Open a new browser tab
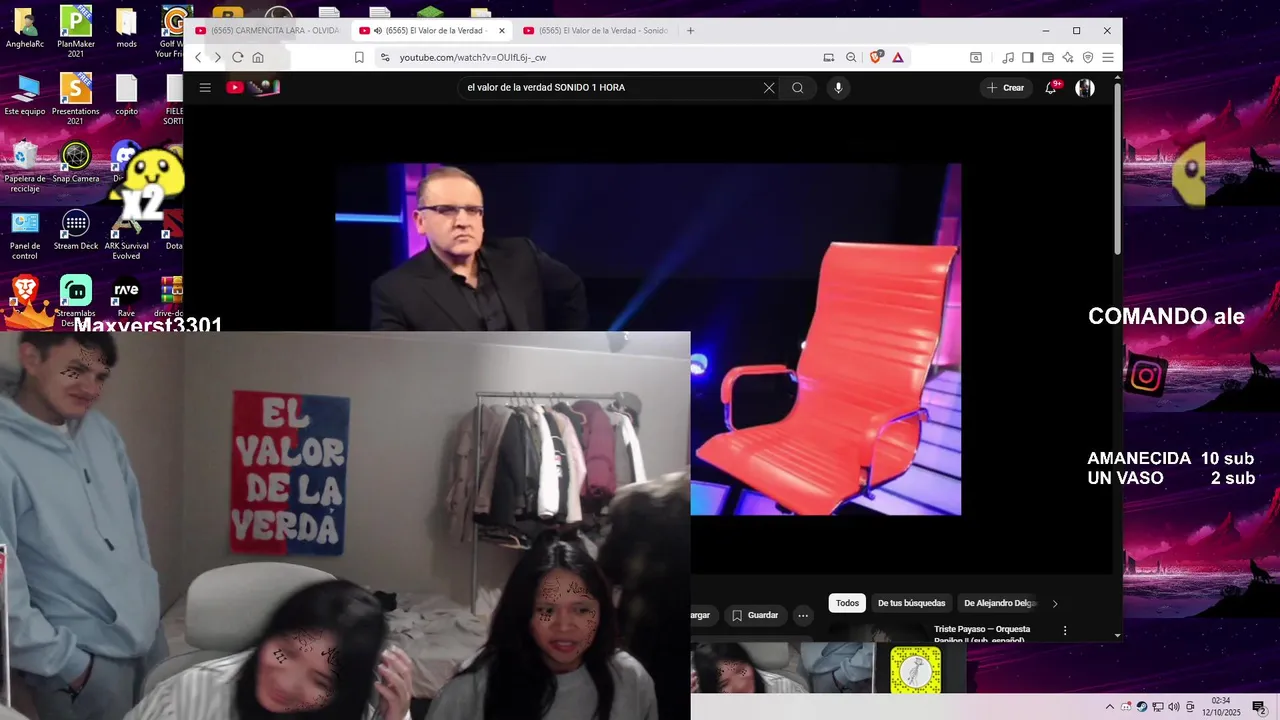The height and width of the screenshot is (720, 1280). (x=690, y=30)
